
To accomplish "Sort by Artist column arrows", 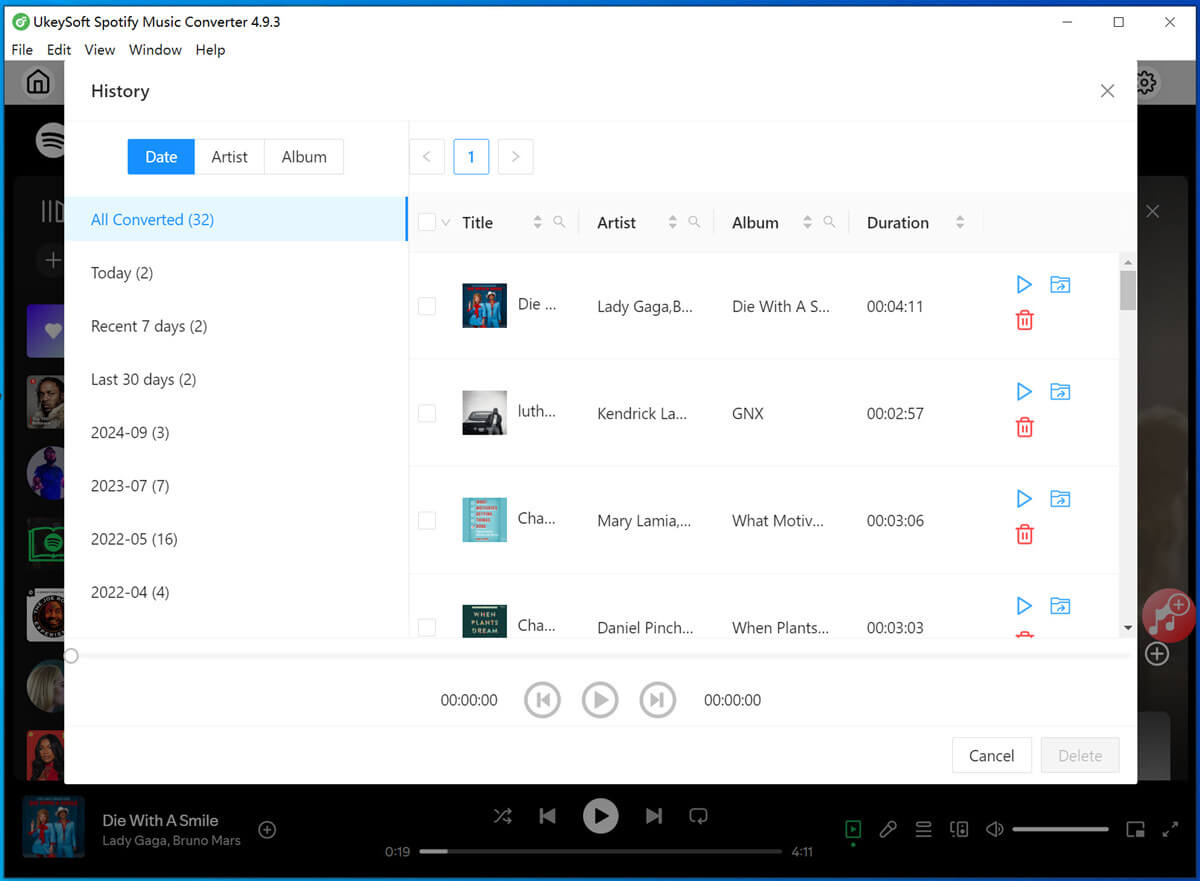I will [x=672, y=222].
